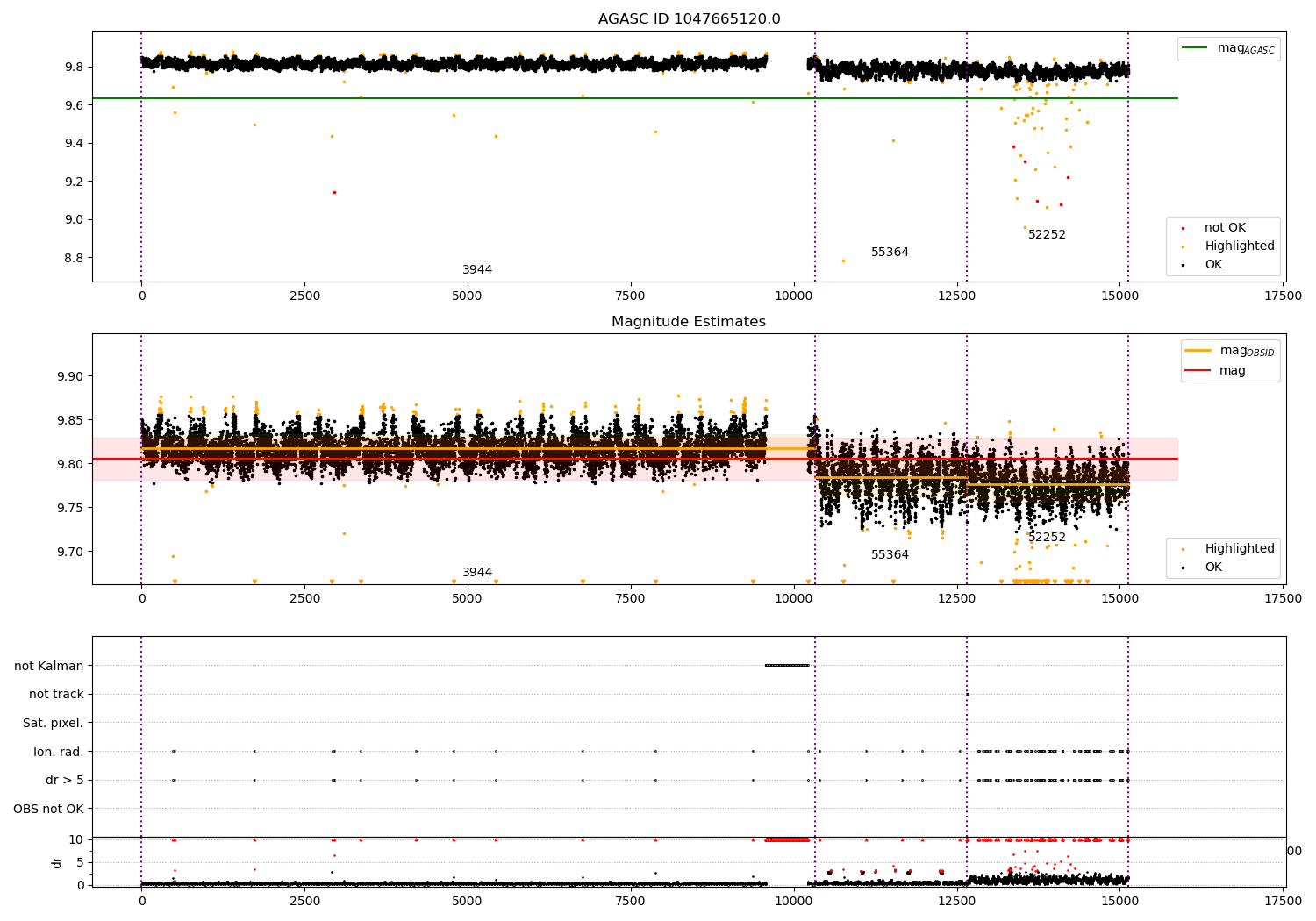Screen dimensions: 1316x921
Task: Click y-tick '9.4' on the top plot
Action: pyautogui.click(x=74, y=144)
